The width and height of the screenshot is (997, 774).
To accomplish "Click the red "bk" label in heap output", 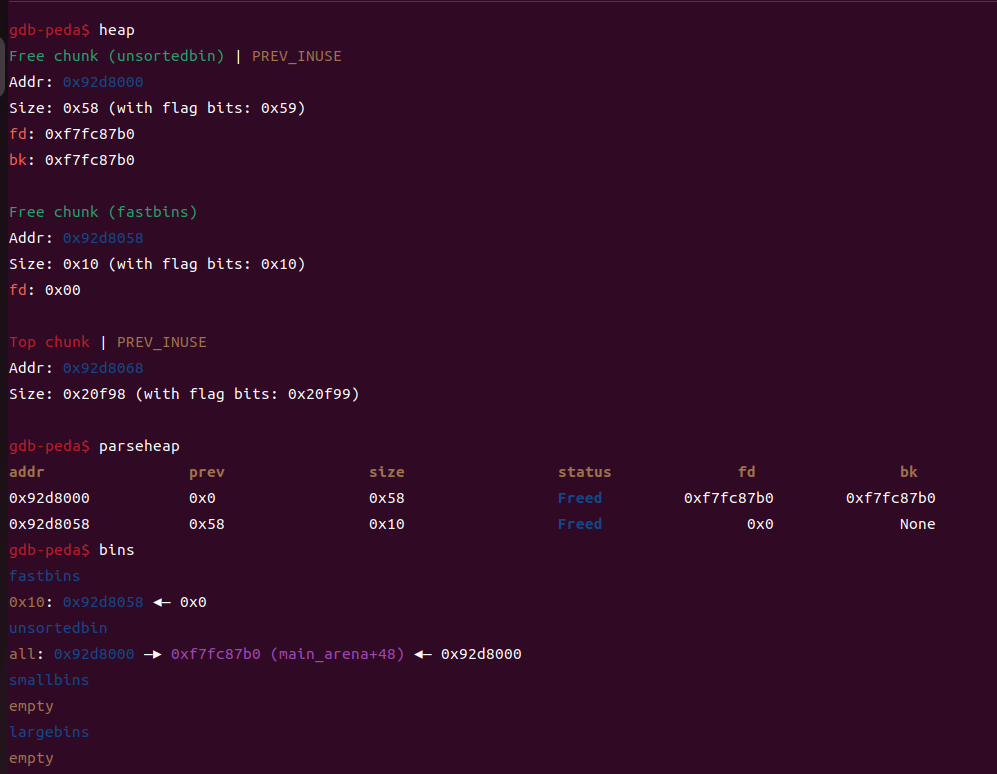I will pyautogui.click(x=18, y=160).
